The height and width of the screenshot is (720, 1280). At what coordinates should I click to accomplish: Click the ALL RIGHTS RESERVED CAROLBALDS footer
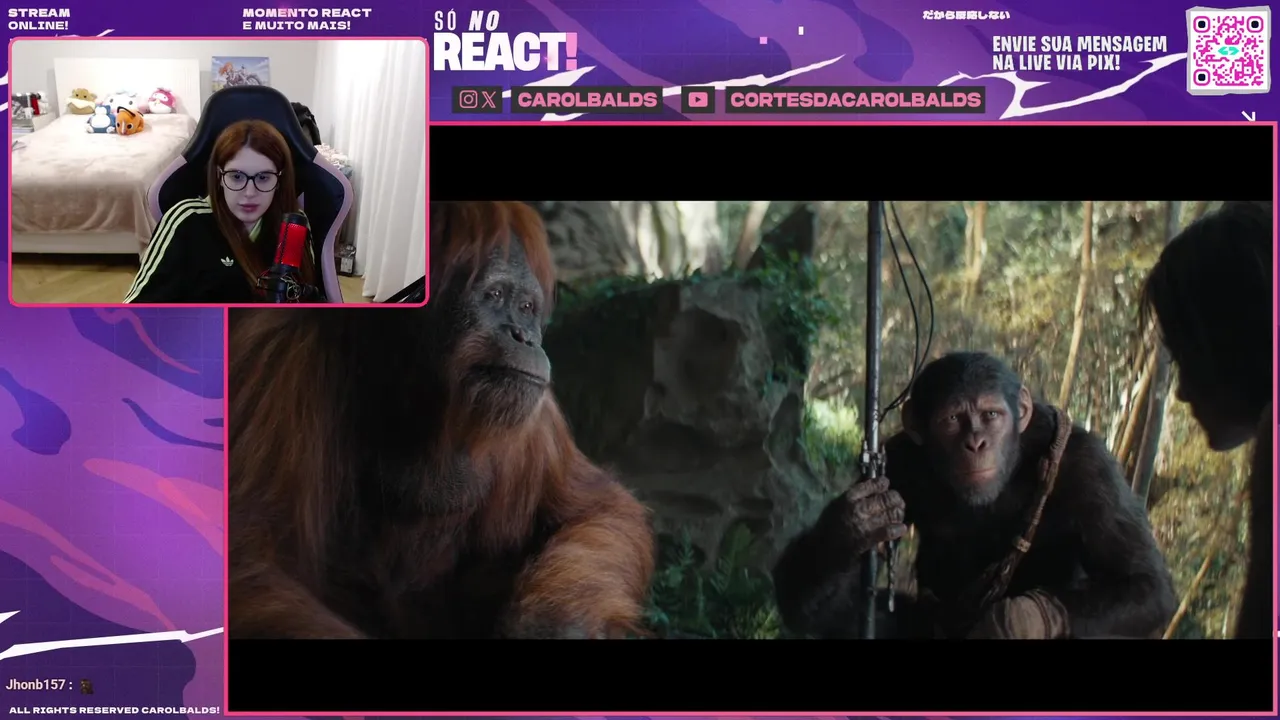[114, 710]
